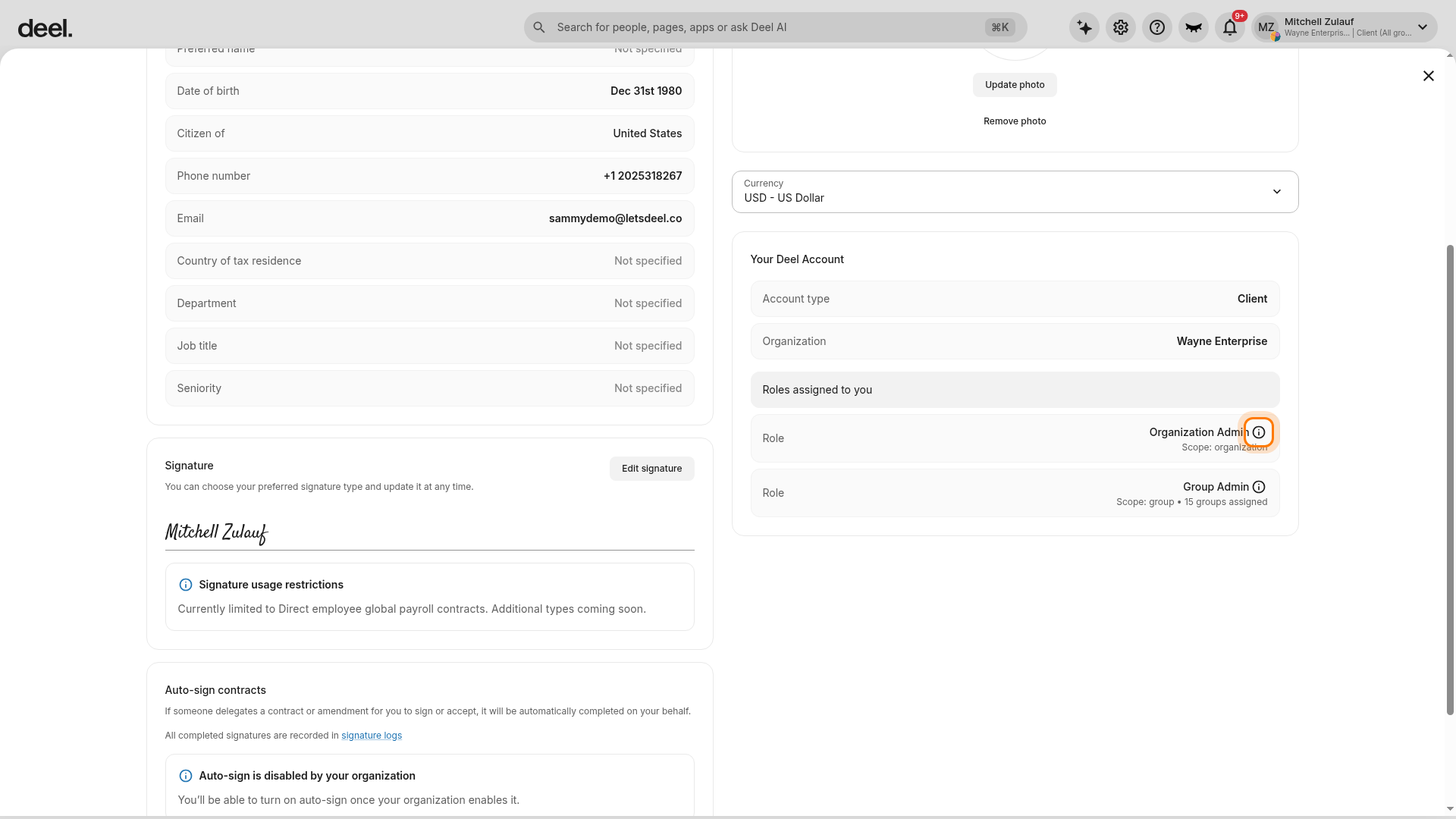The image size is (1456, 819).
Task: Click Auto-sign disabled info icon
Action: point(185,776)
